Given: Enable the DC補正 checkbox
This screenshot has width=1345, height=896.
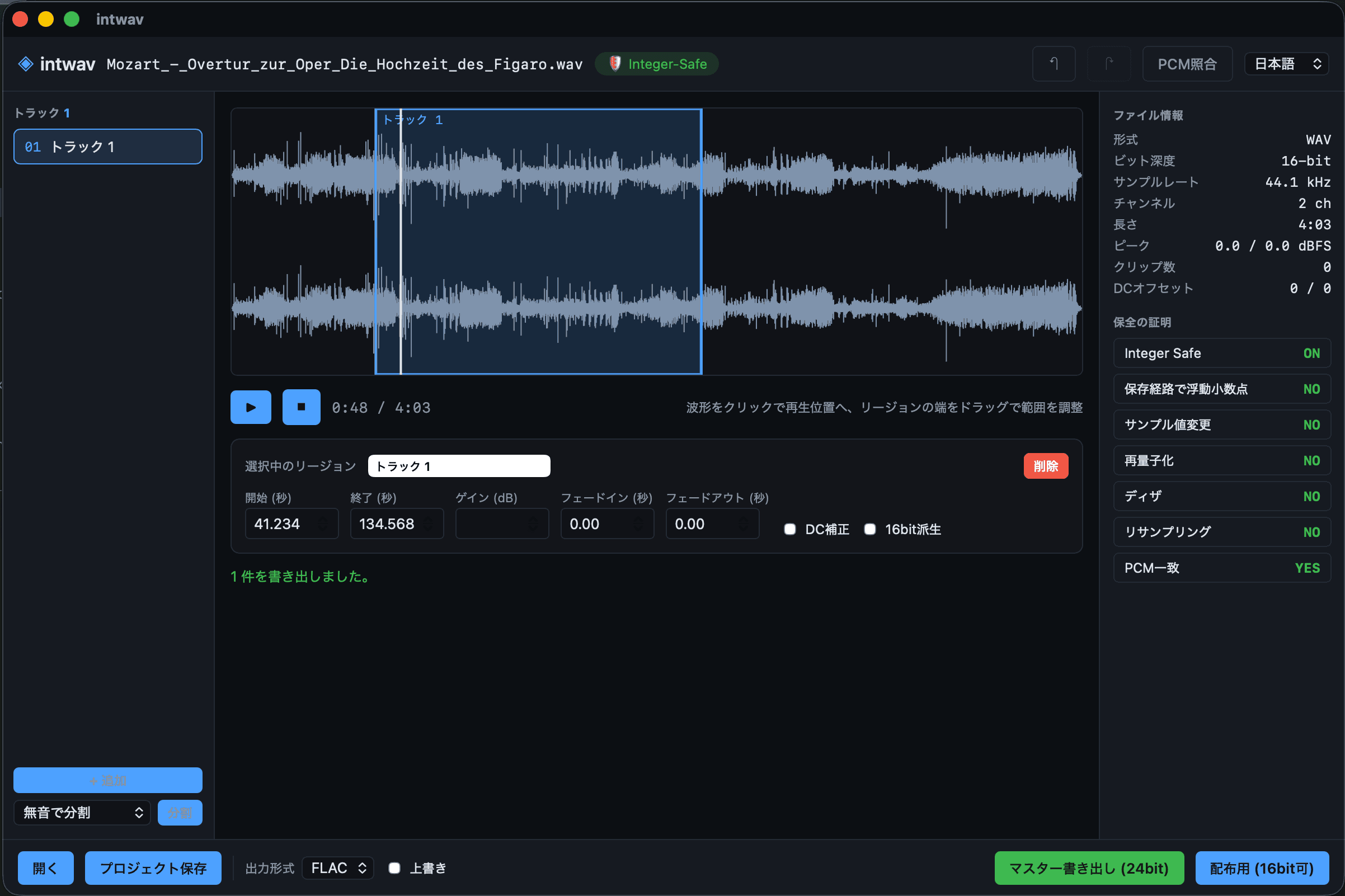Looking at the screenshot, I should tap(789, 529).
